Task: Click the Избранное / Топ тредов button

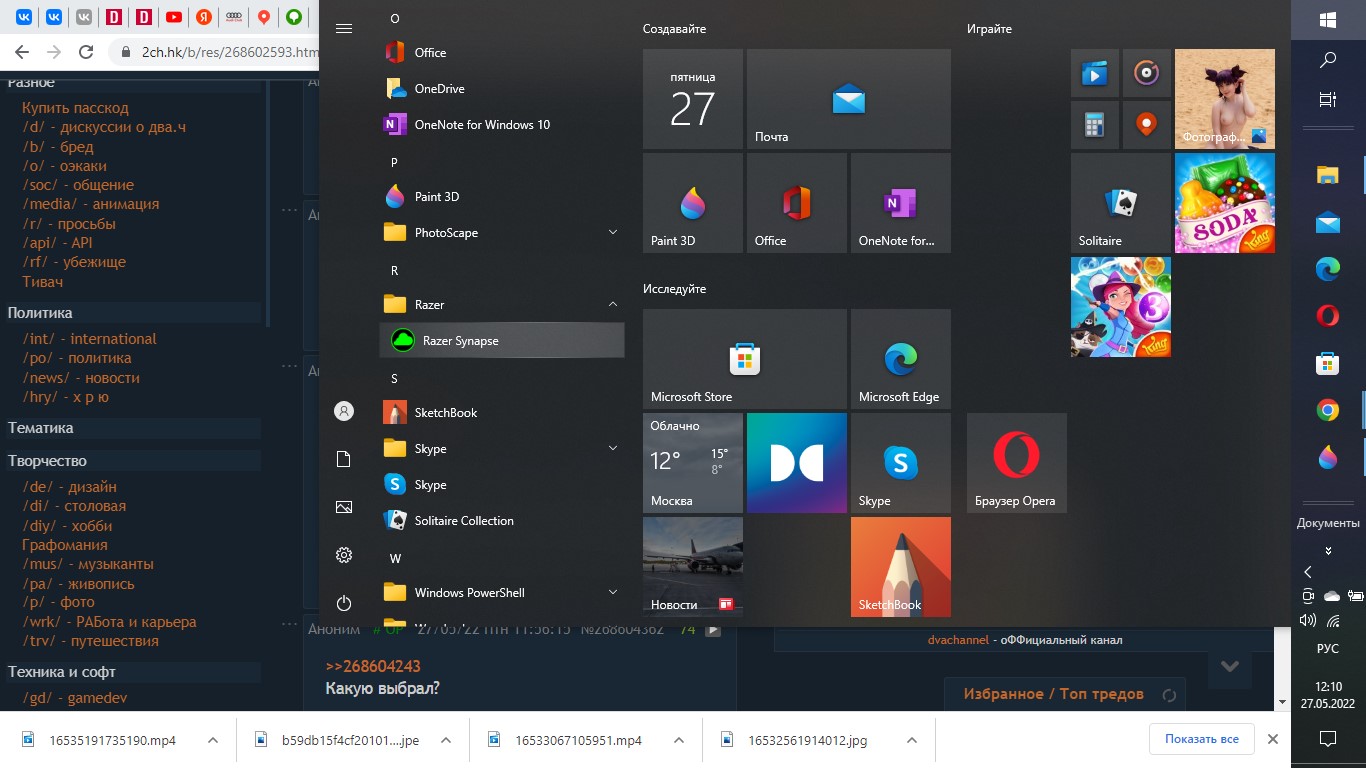Action: 1053,694
